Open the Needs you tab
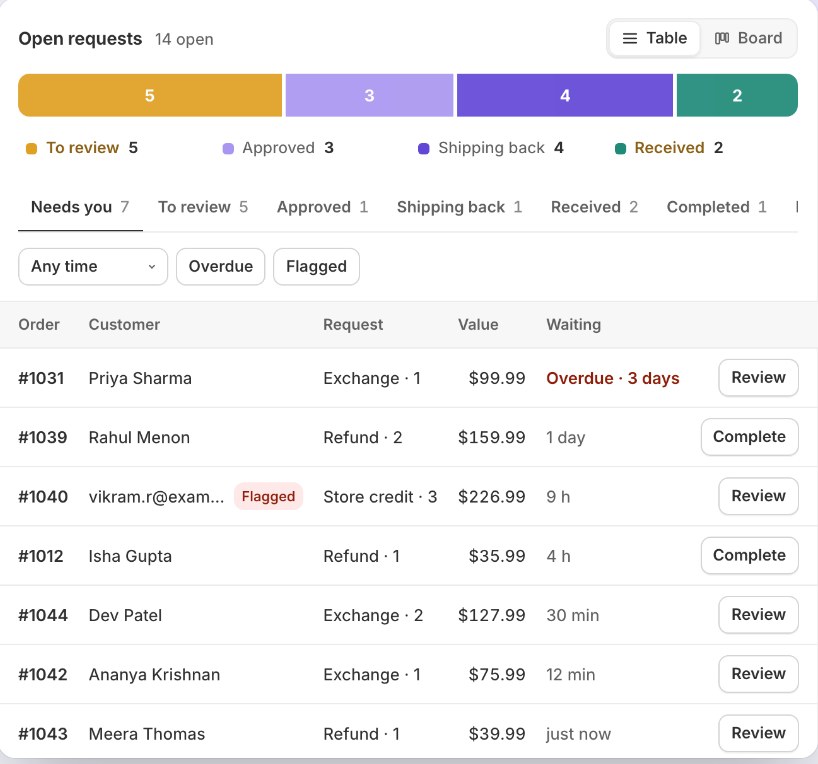Screen dimensions: 818x764 [x=80, y=207]
